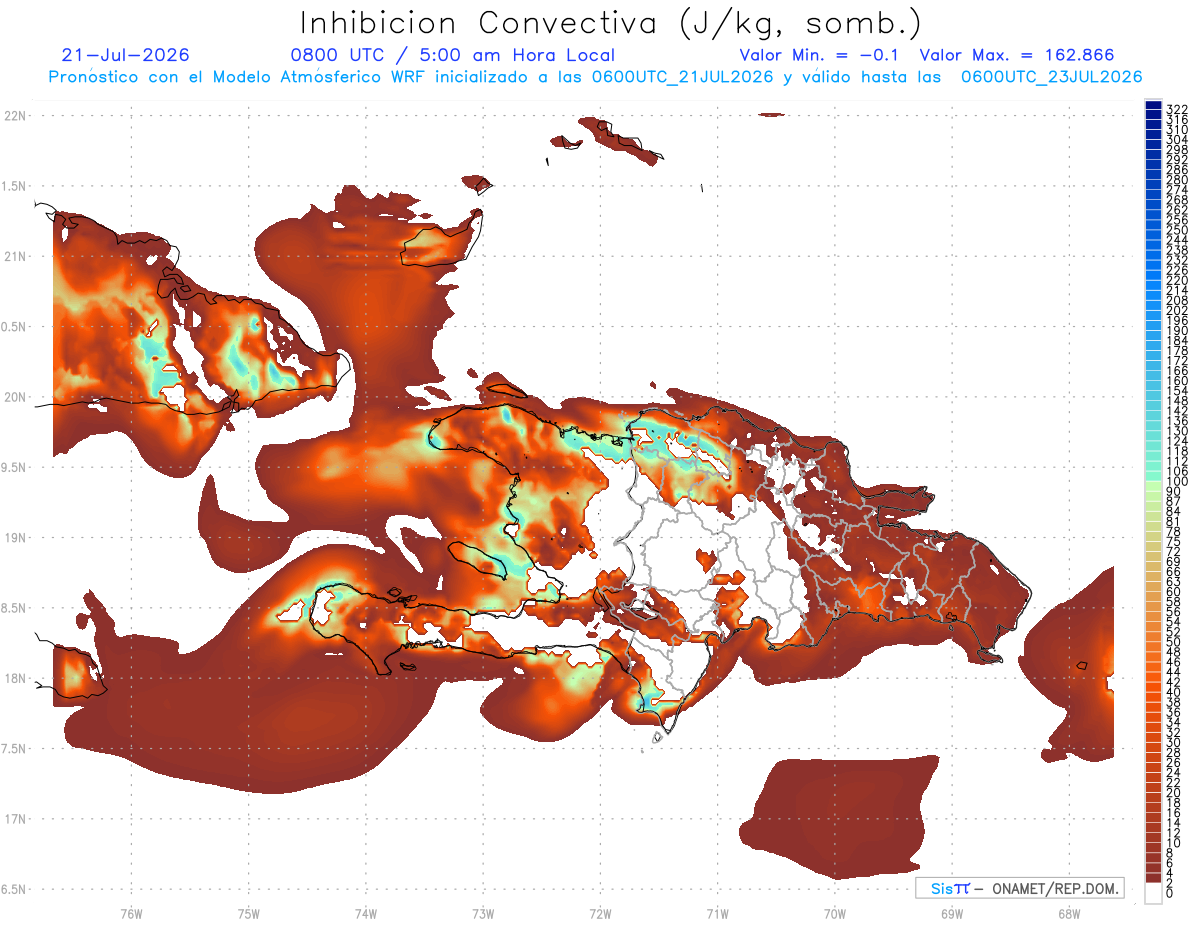Click the '322' value on the color scale

[x=1176, y=110]
